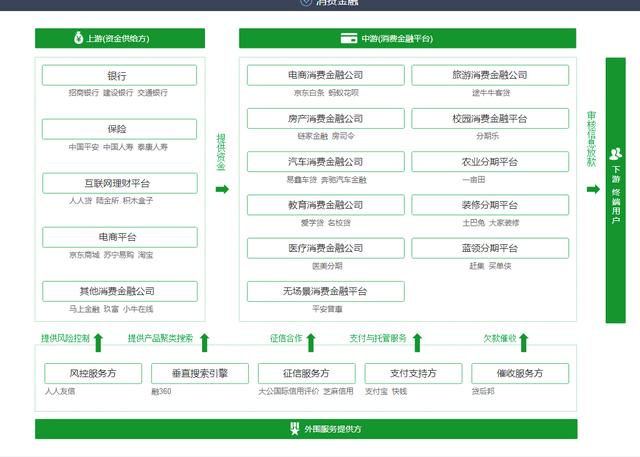Click the up arrow next to 欠款催收
This screenshot has height=457, width=640.
(524, 342)
